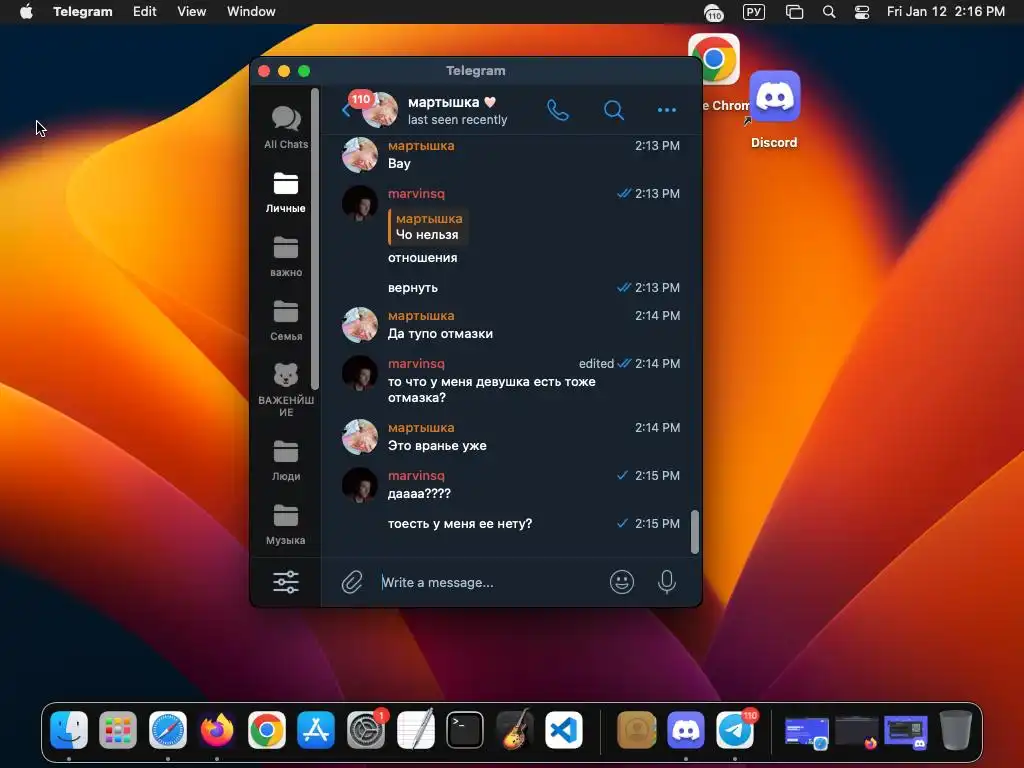The image size is (1024, 768).
Task: Open the Window menu
Action: tap(251, 12)
